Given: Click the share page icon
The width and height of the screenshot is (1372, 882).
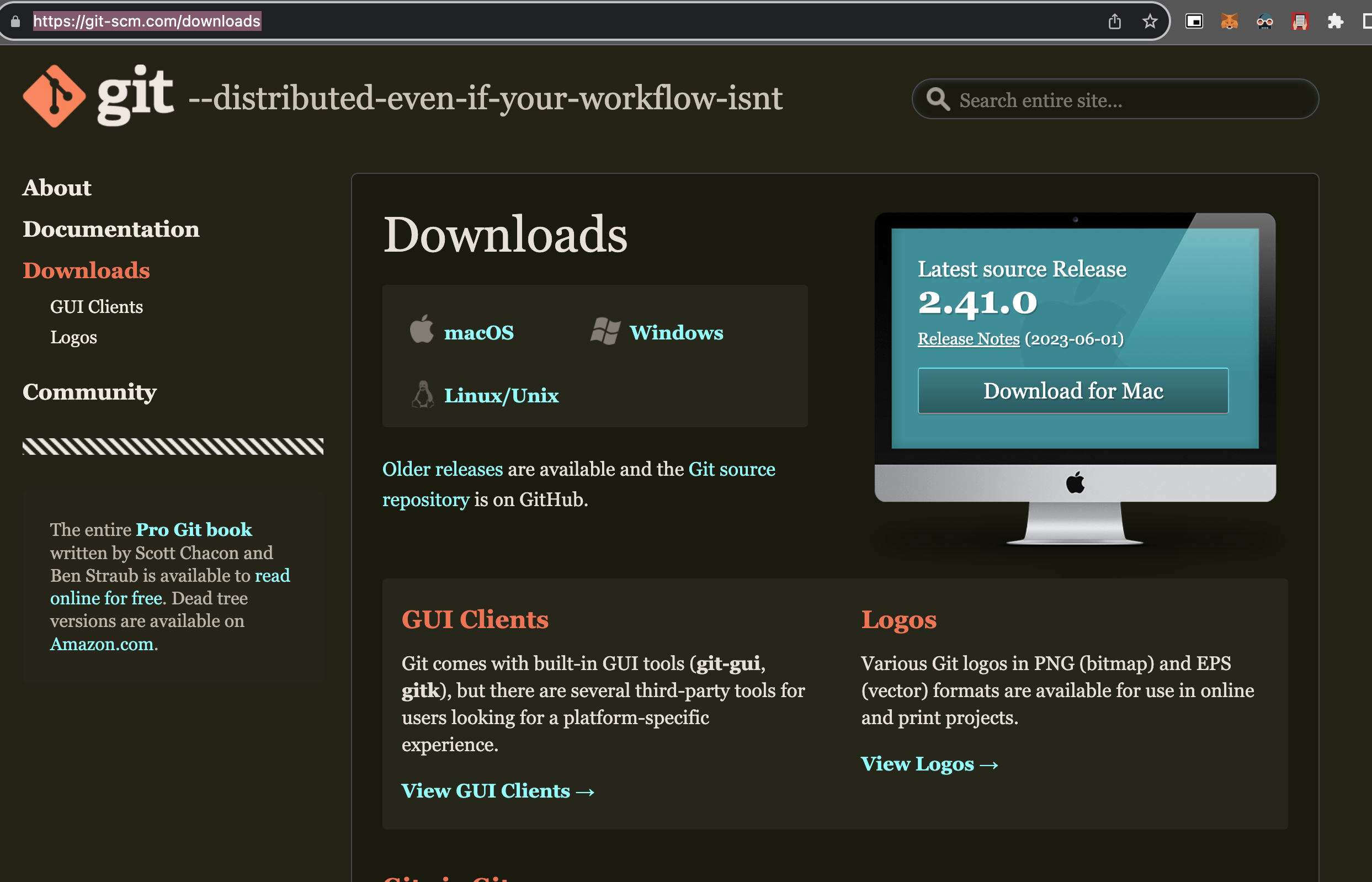Looking at the screenshot, I should [1114, 22].
